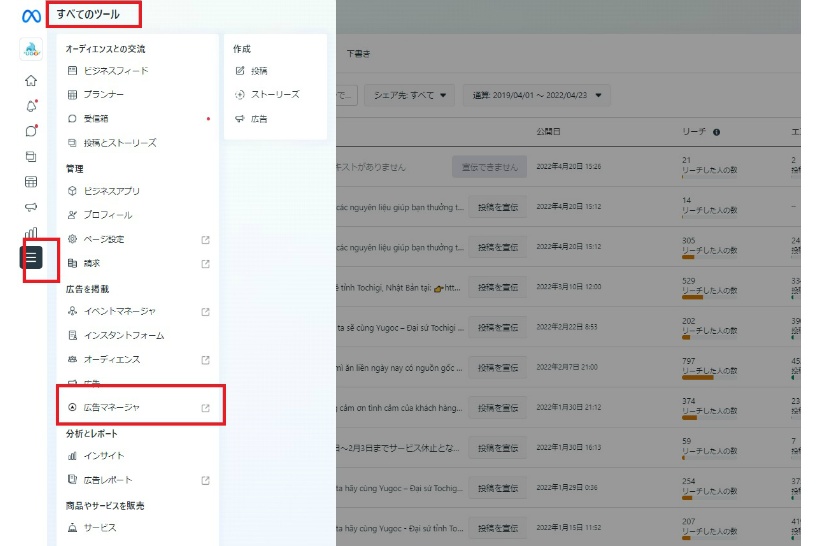Screen dimensions: 819x546
Task: Click external link icon beside オーディエンス
Action: tap(205, 360)
